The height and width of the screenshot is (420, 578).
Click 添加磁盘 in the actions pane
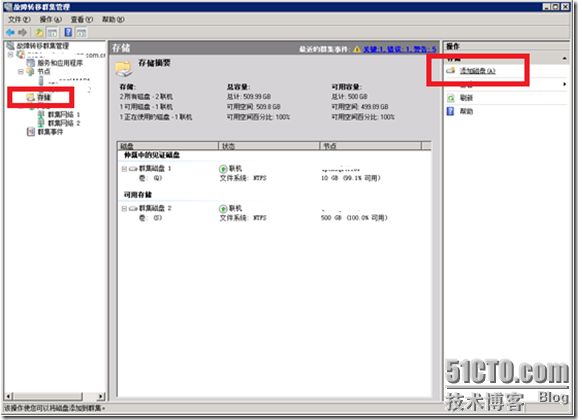click(478, 71)
